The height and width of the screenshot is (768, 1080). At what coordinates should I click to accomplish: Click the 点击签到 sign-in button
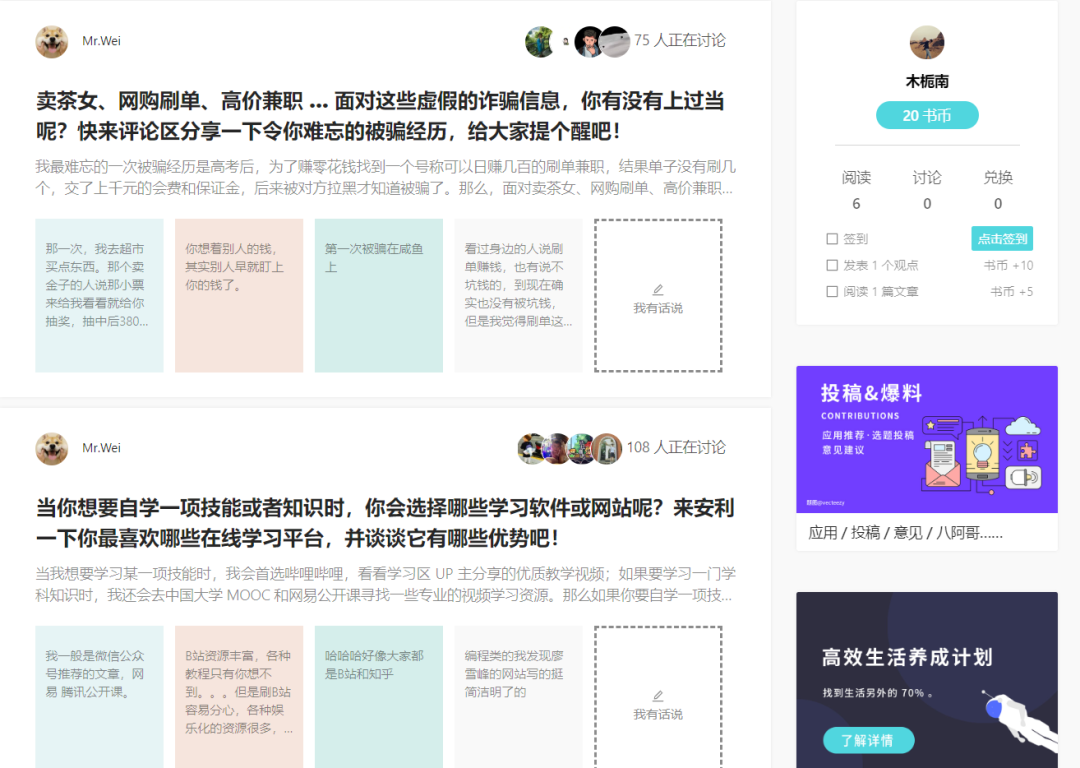pos(1001,239)
